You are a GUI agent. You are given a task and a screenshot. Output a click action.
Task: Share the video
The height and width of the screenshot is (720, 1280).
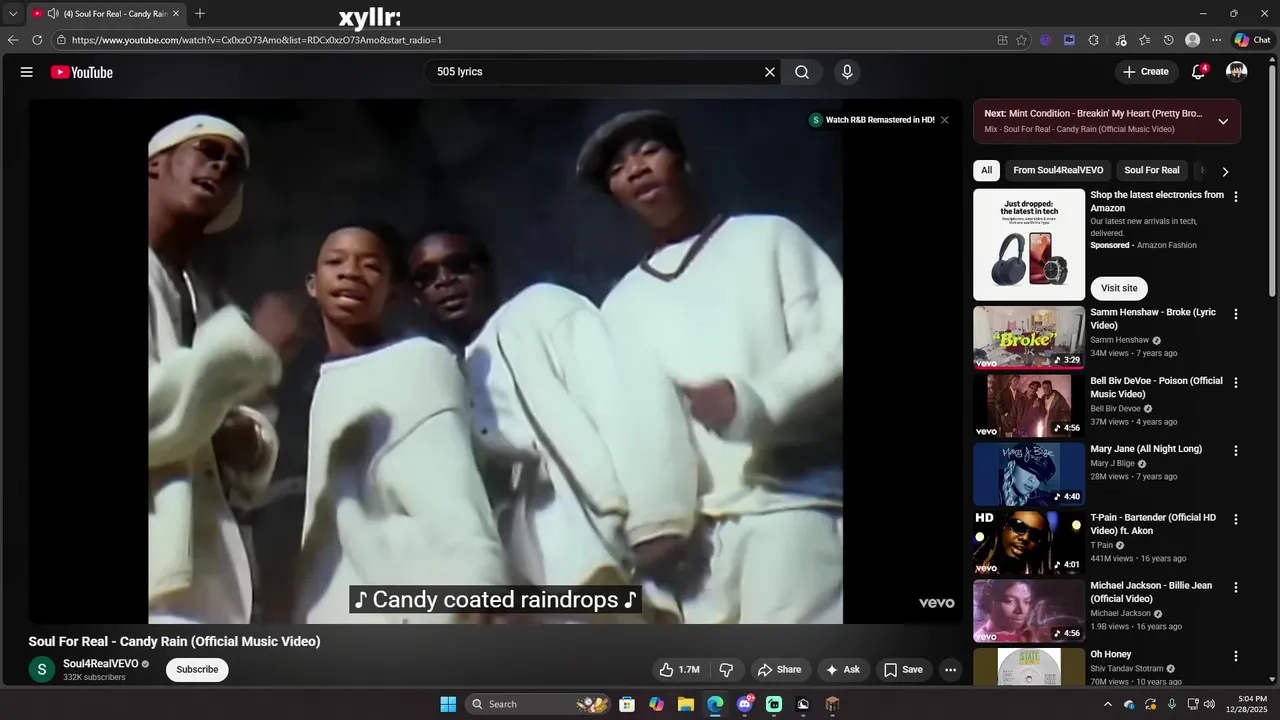click(x=779, y=670)
